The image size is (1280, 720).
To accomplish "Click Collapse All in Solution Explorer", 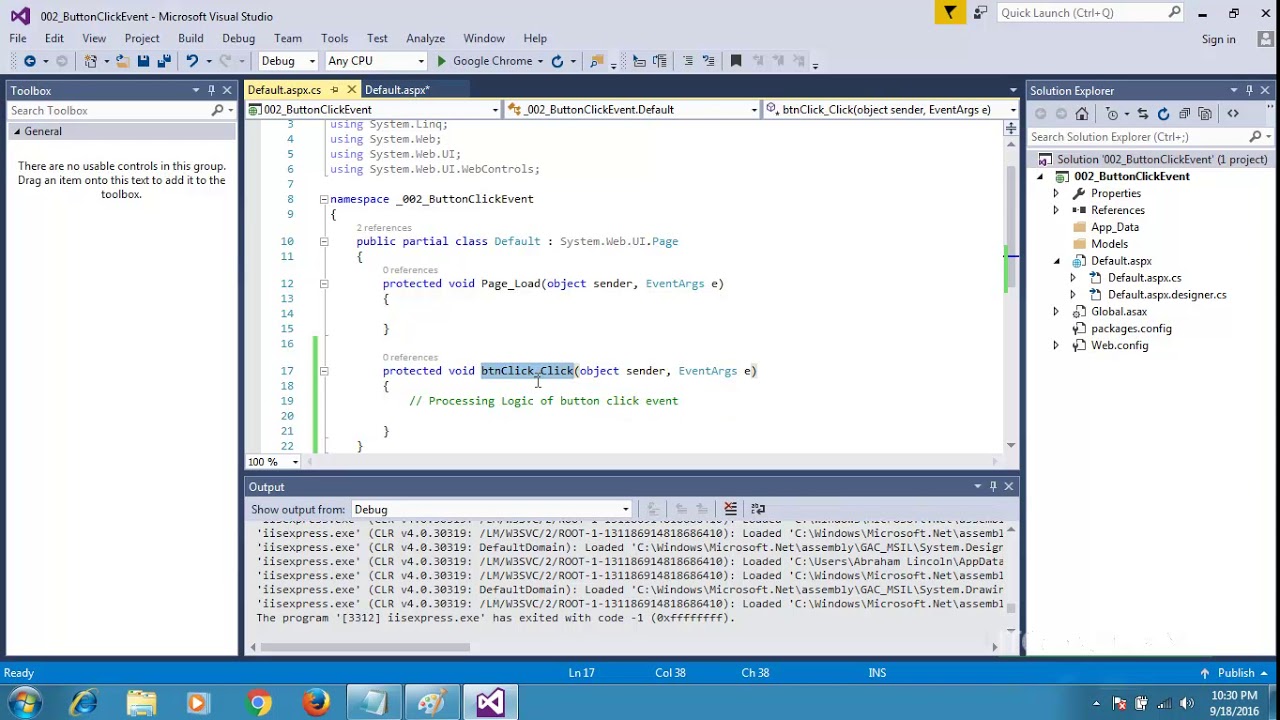I will 1184,114.
